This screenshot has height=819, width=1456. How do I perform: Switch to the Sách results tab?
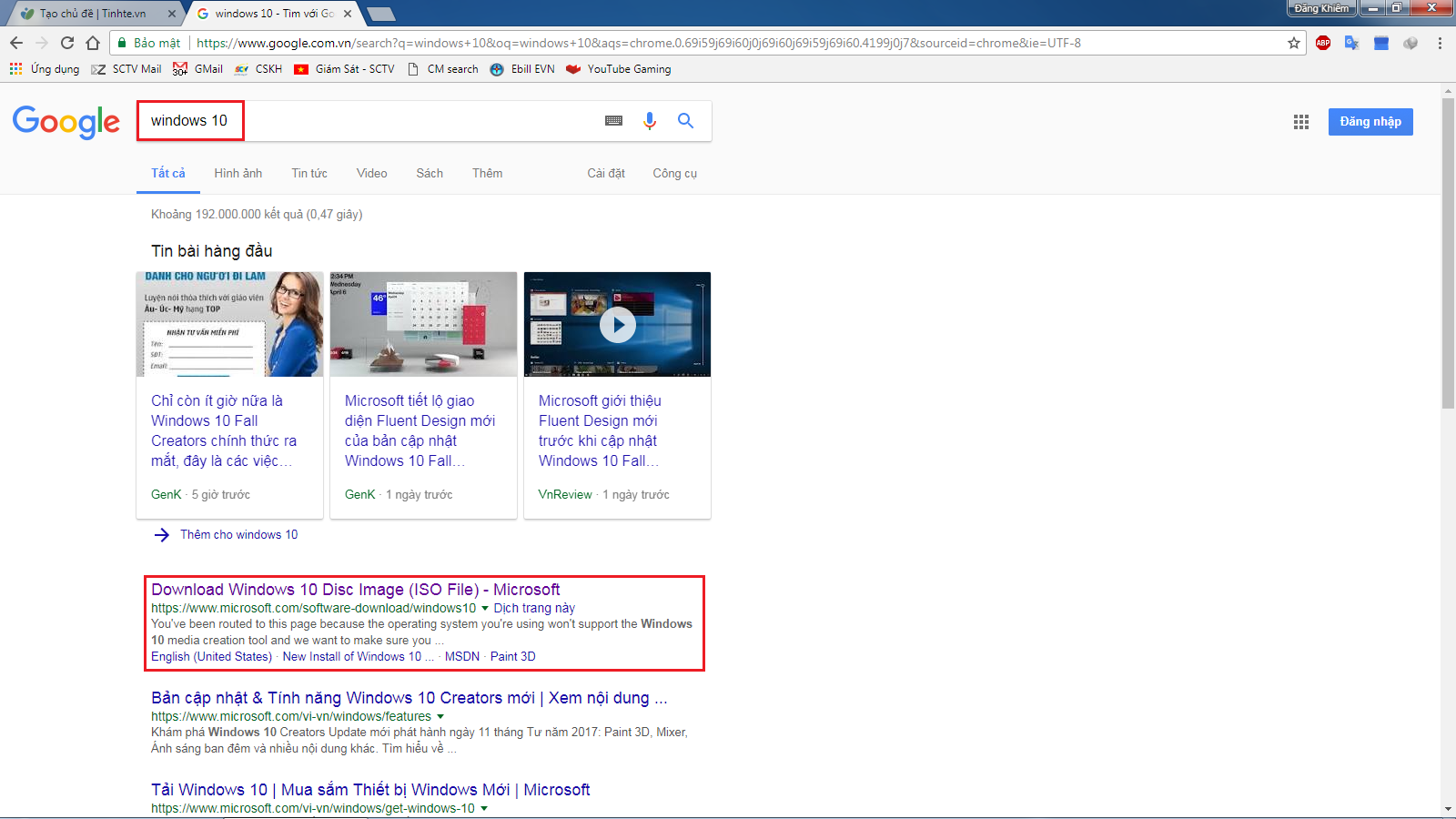click(x=430, y=173)
